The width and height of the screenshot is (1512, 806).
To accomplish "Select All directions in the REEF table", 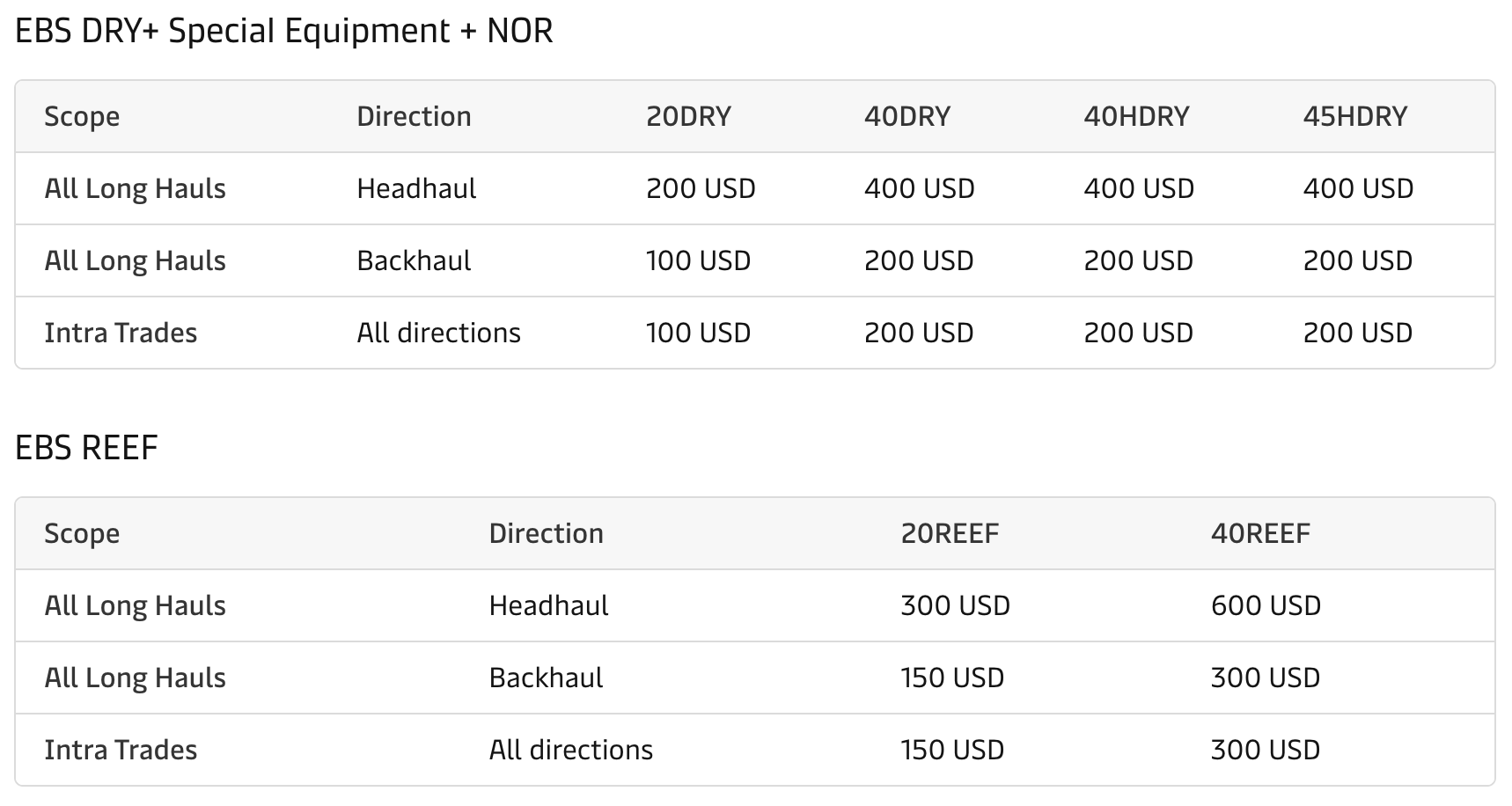I will (x=570, y=751).
